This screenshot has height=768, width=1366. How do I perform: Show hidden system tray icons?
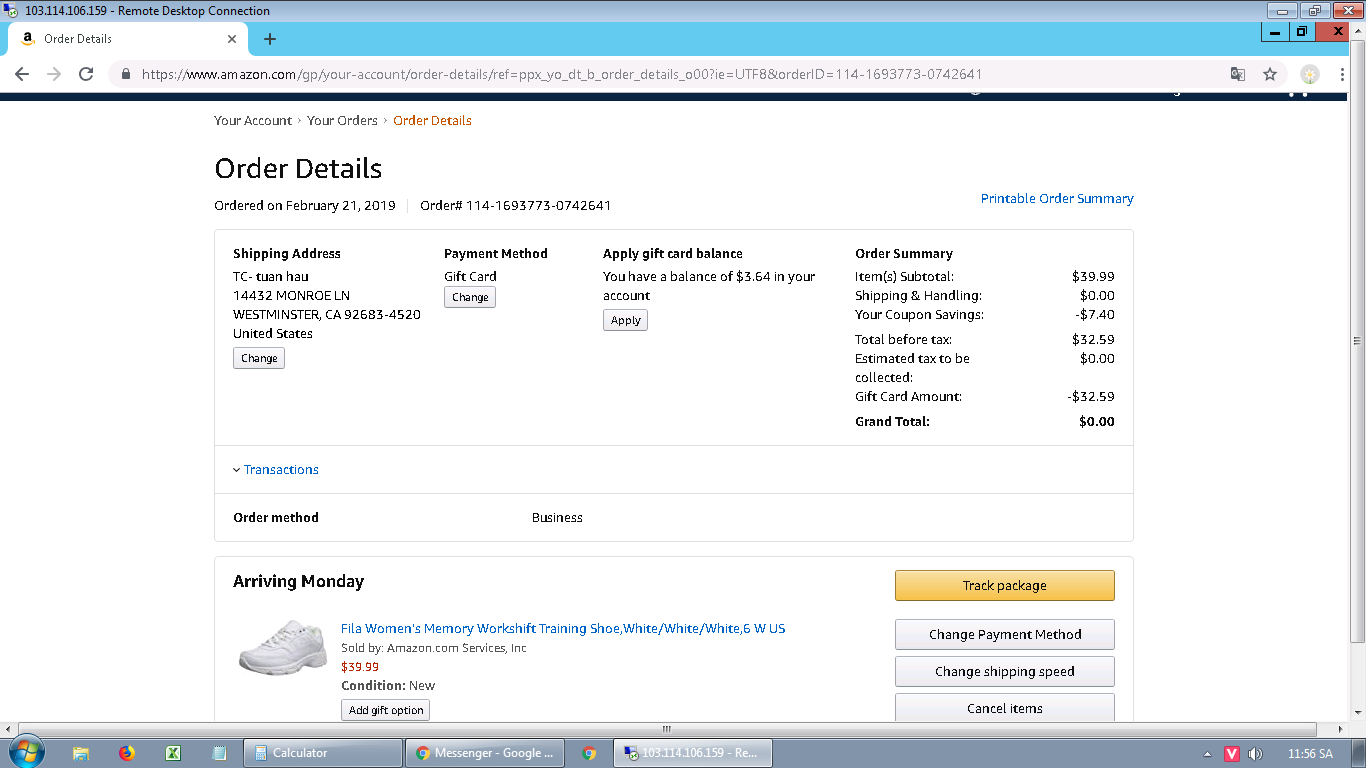[x=1207, y=754]
